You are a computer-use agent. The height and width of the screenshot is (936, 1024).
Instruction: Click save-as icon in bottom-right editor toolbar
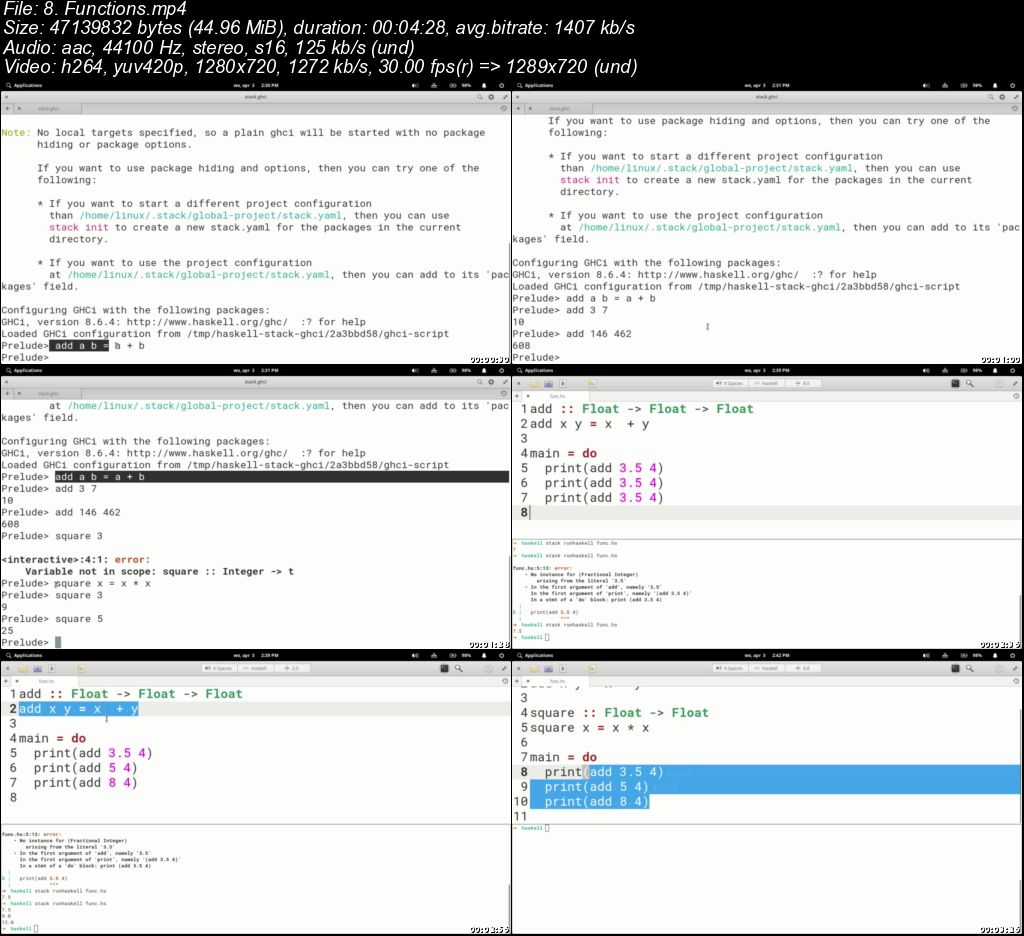point(562,669)
